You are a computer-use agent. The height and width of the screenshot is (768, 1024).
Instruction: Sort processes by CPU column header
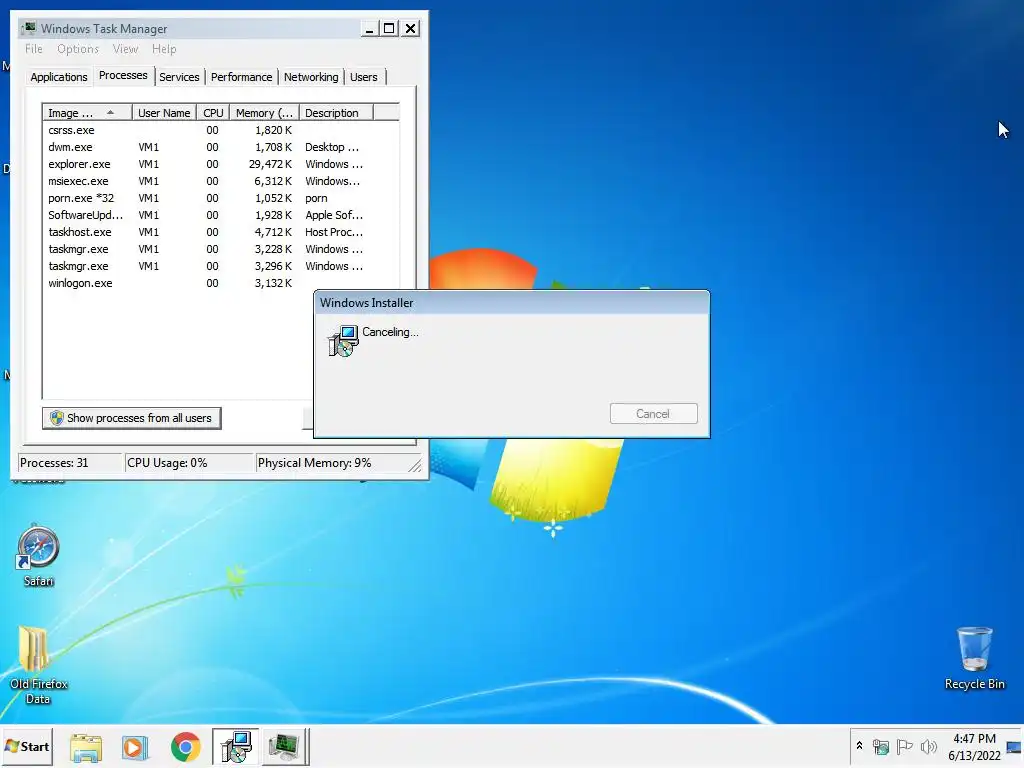213,113
